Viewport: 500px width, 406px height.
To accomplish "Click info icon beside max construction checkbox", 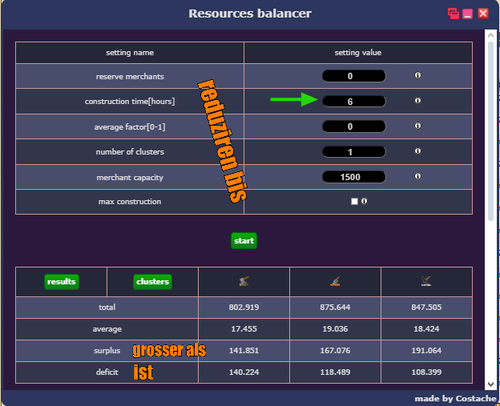I will click(x=364, y=201).
